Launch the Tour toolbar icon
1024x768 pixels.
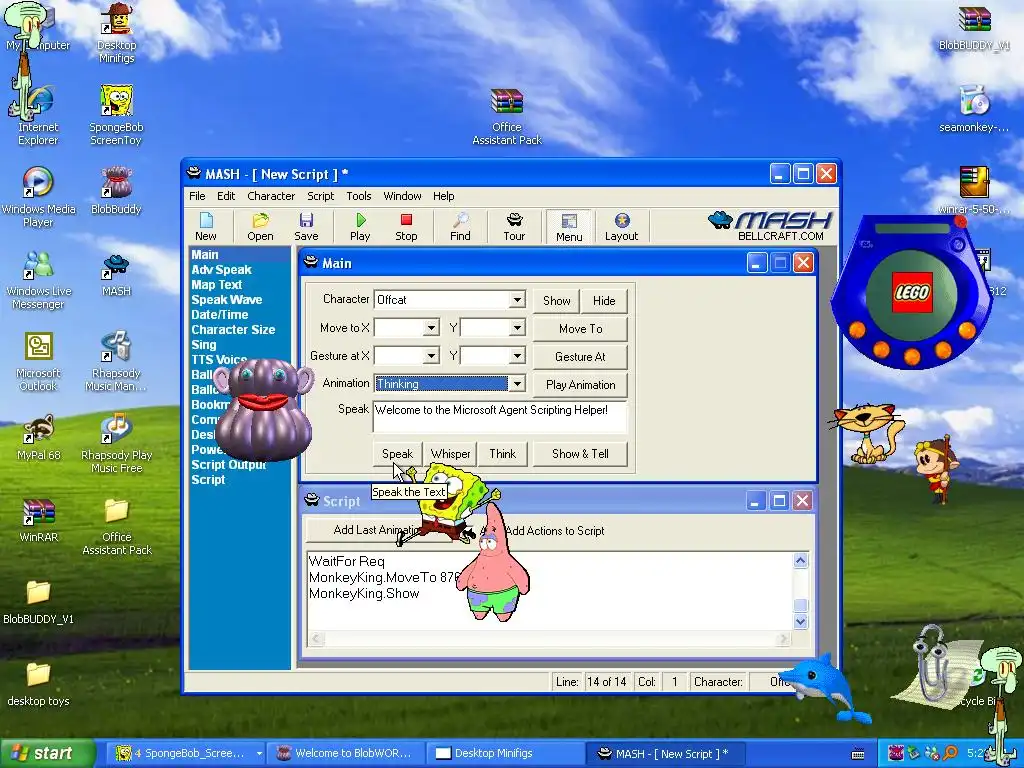point(514,227)
